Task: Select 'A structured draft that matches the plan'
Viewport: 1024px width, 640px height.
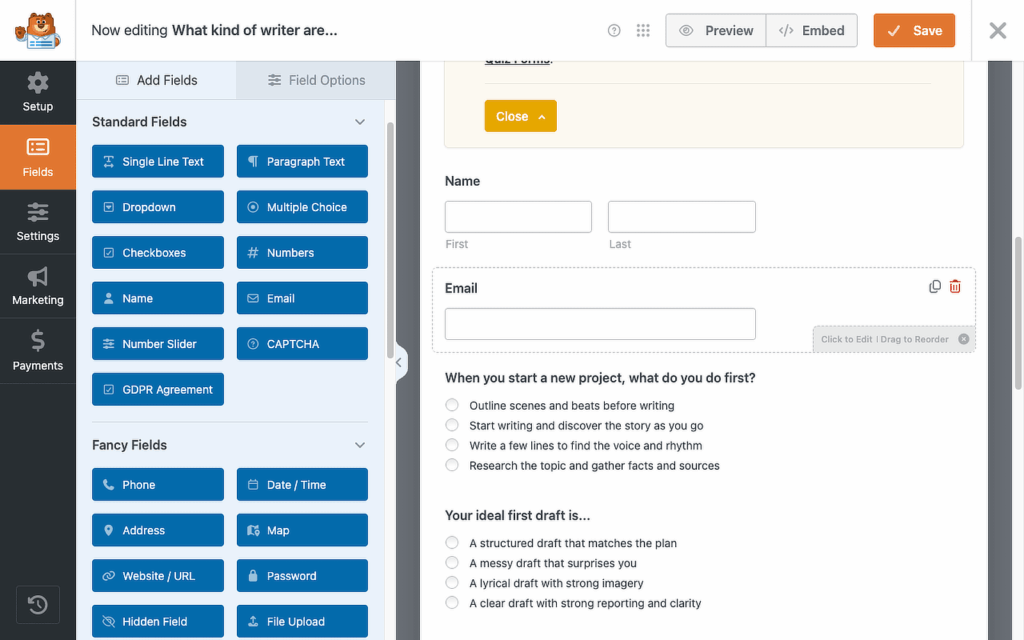Action: tap(452, 543)
